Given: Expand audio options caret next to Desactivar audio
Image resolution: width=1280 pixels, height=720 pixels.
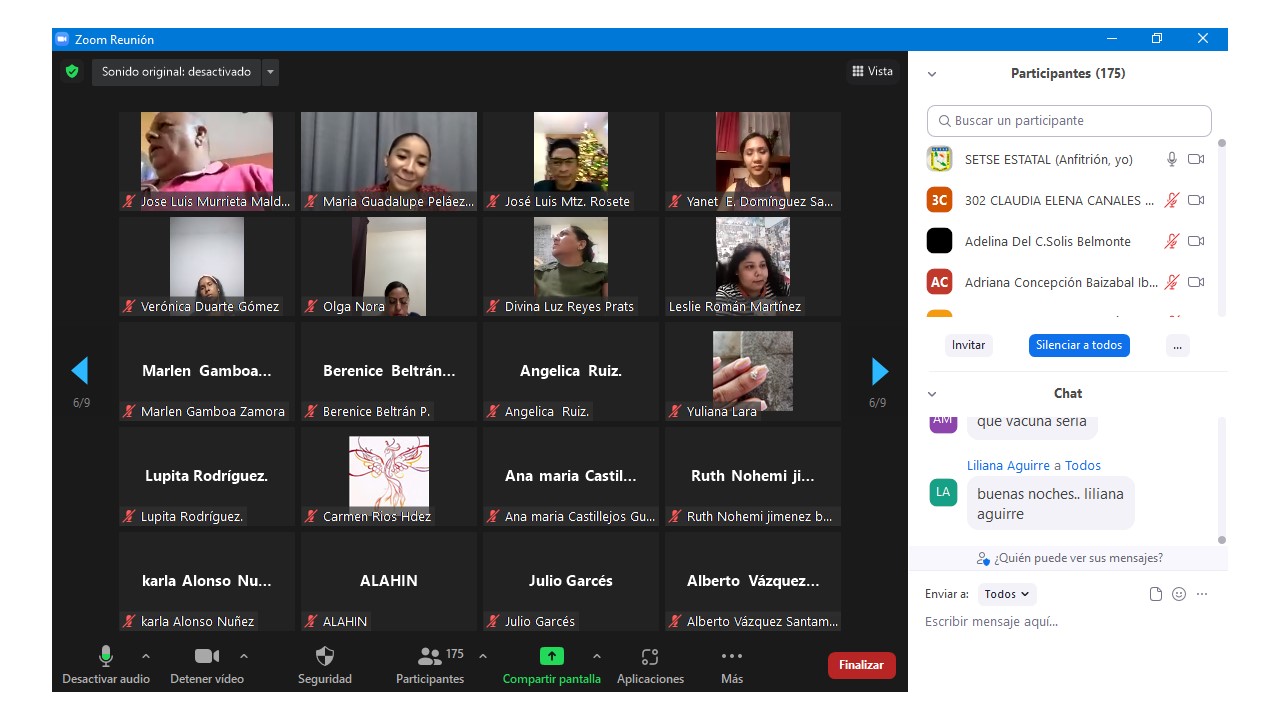Looking at the screenshot, I should pyautogui.click(x=146, y=656).
